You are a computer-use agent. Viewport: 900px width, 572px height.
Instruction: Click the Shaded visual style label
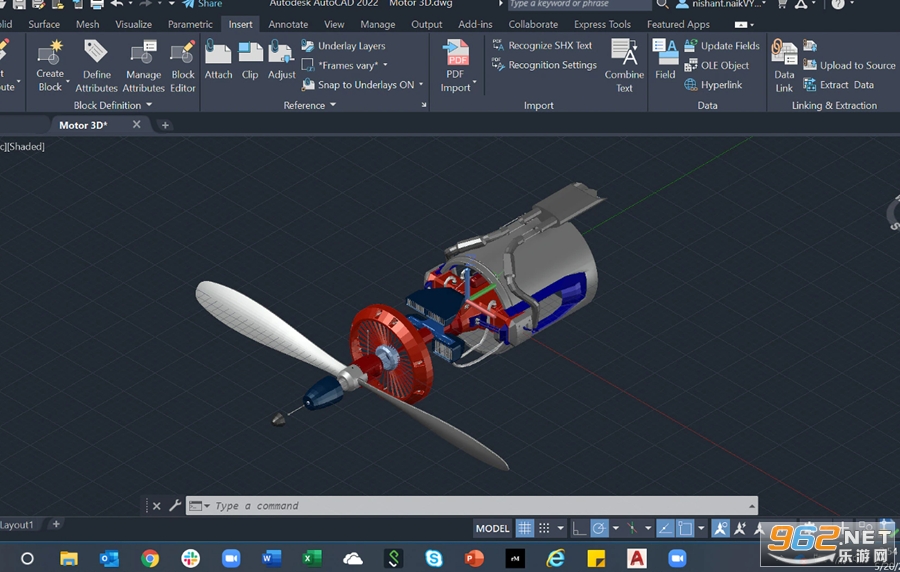point(25,146)
